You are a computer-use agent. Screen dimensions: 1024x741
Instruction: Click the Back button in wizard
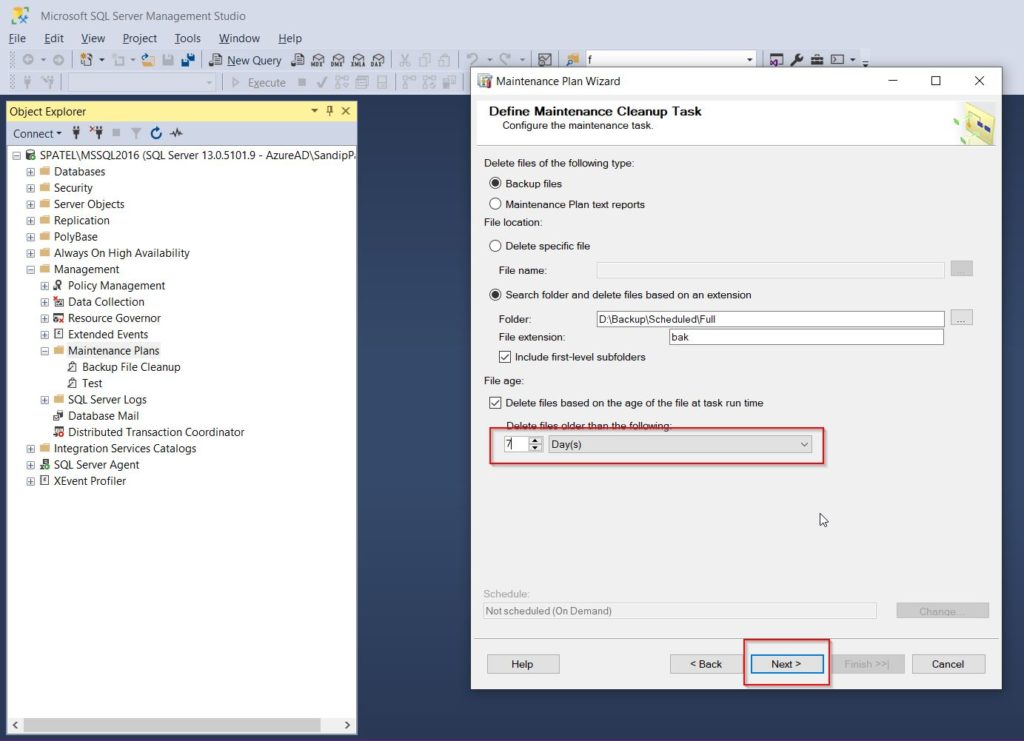706,664
